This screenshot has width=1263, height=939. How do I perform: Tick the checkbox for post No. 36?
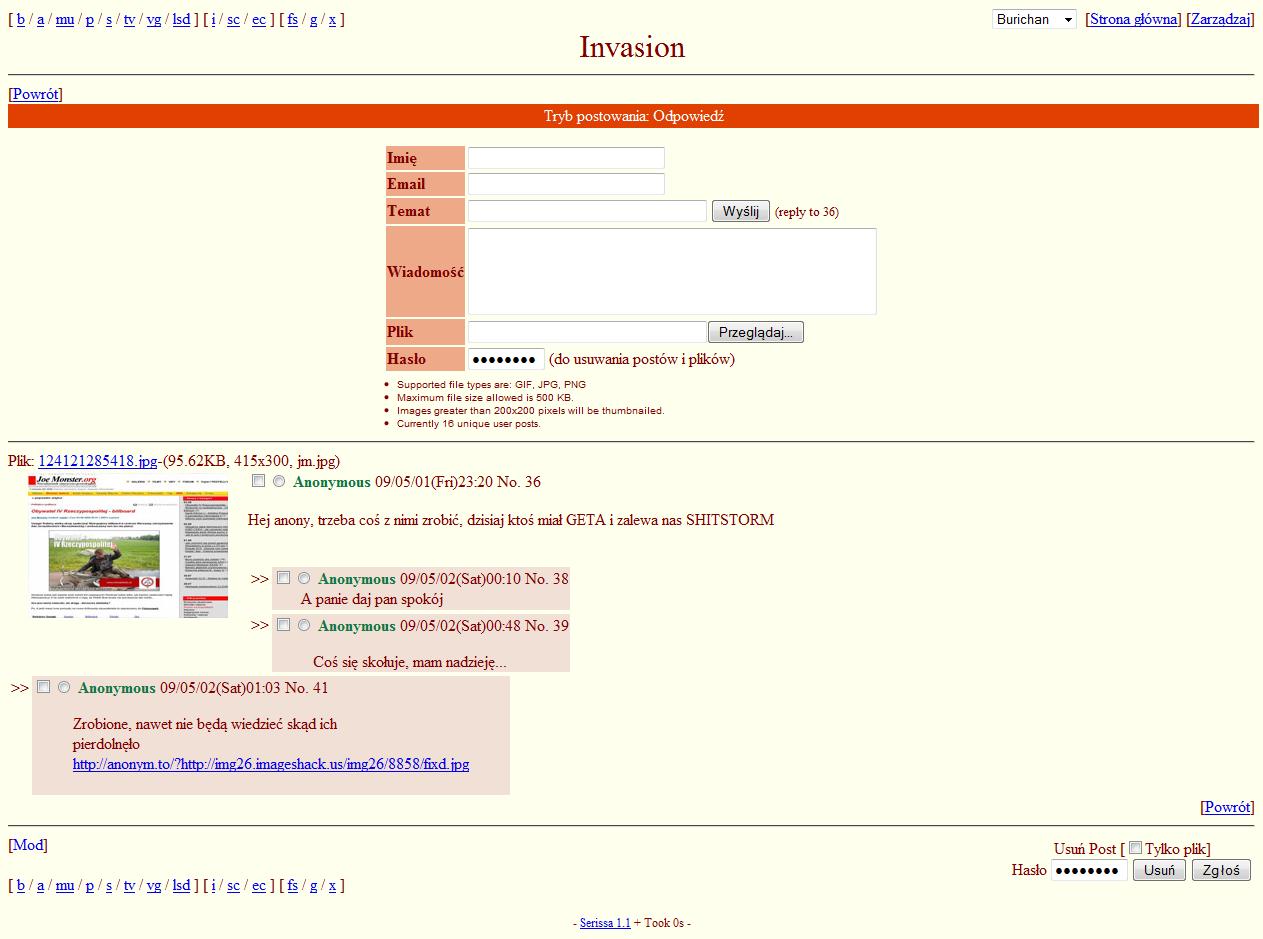259,481
